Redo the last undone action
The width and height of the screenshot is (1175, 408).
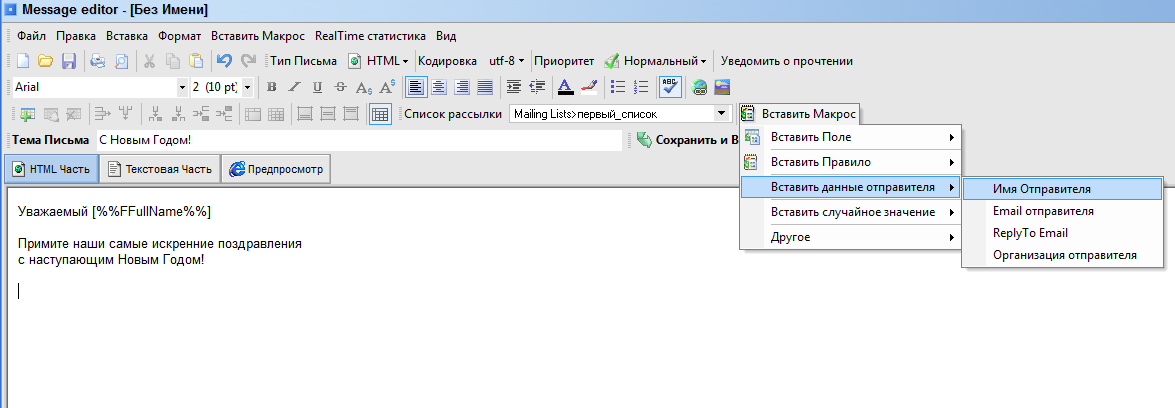tap(248, 61)
